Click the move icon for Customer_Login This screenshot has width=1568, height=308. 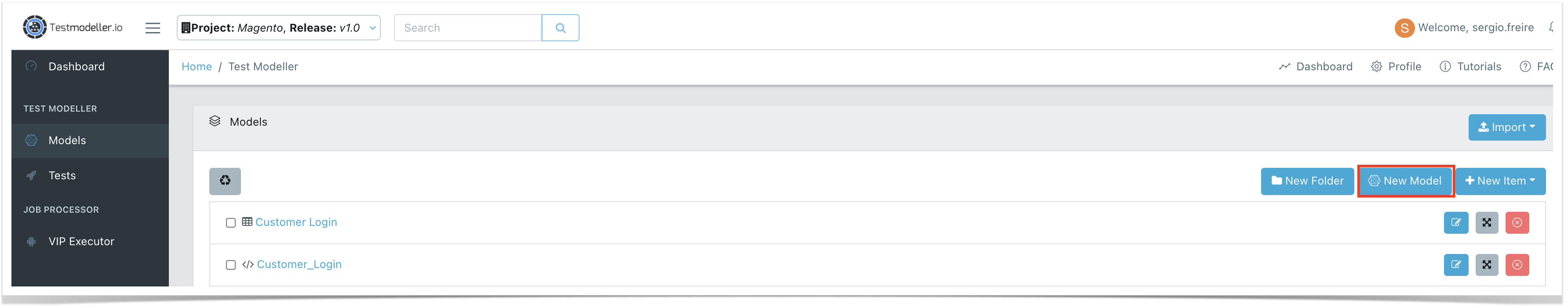point(1487,265)
